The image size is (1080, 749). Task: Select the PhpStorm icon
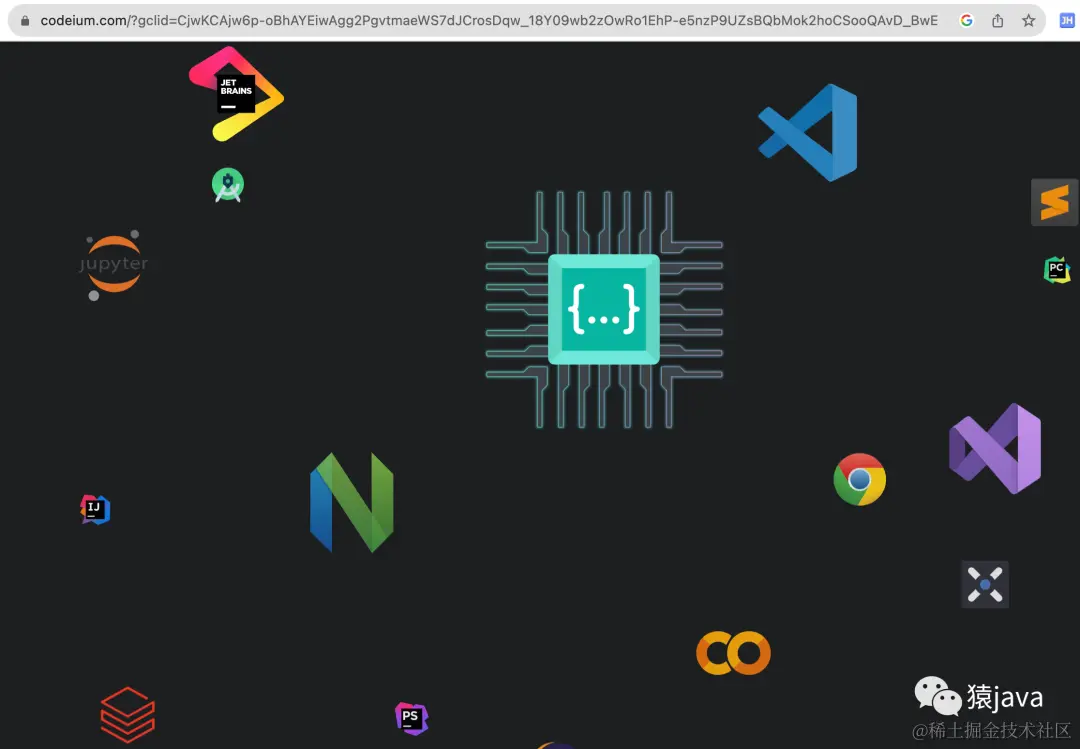coord(411,718)
